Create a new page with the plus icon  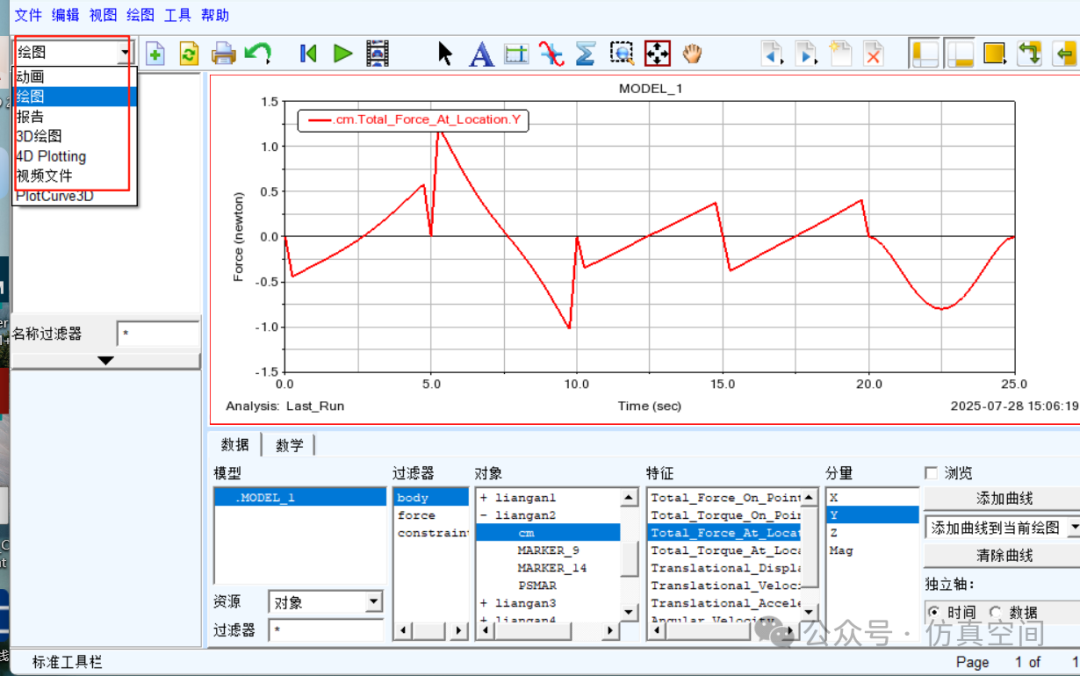[x=155, y=53]
